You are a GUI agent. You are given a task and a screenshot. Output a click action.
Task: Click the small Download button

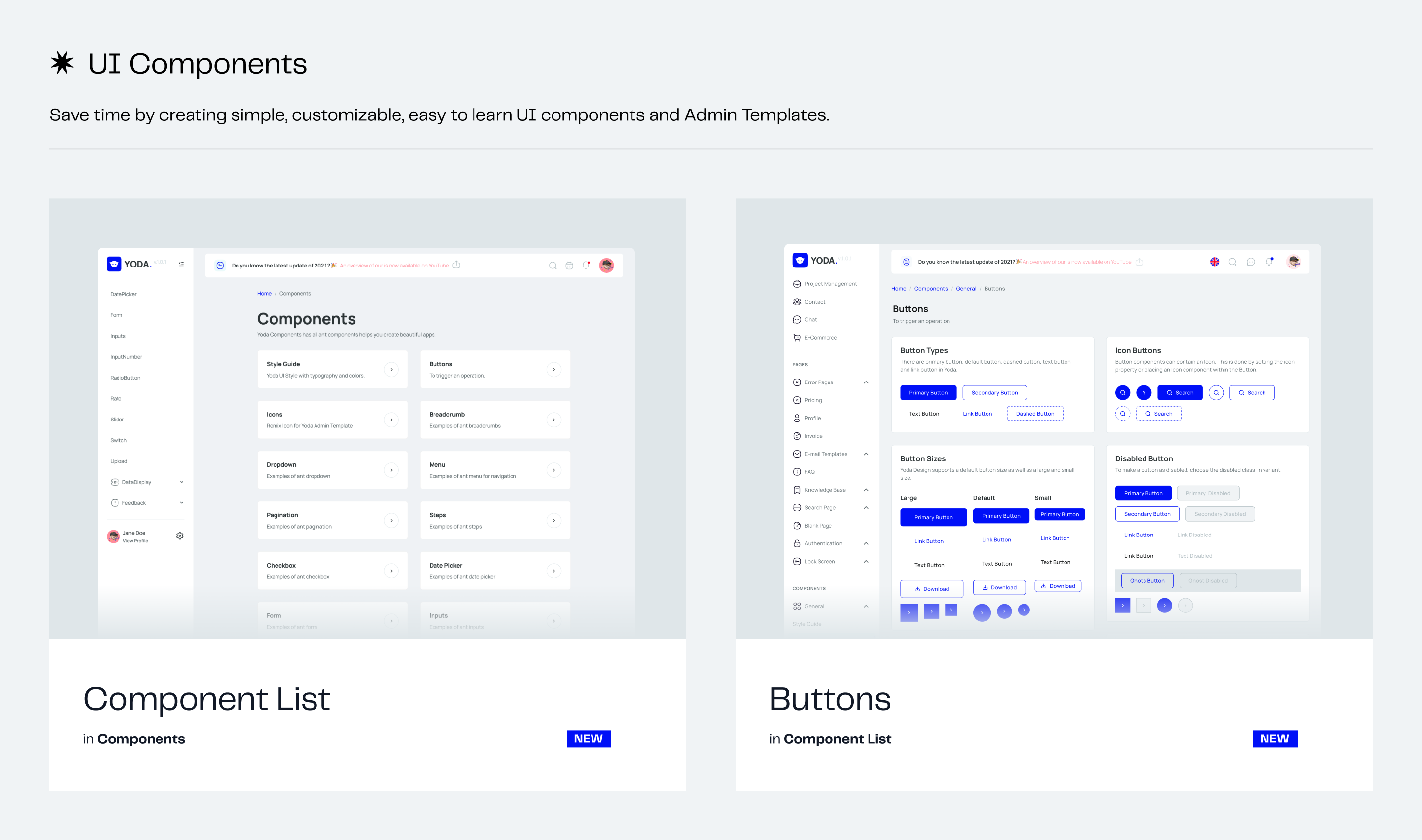[1057, 586]
